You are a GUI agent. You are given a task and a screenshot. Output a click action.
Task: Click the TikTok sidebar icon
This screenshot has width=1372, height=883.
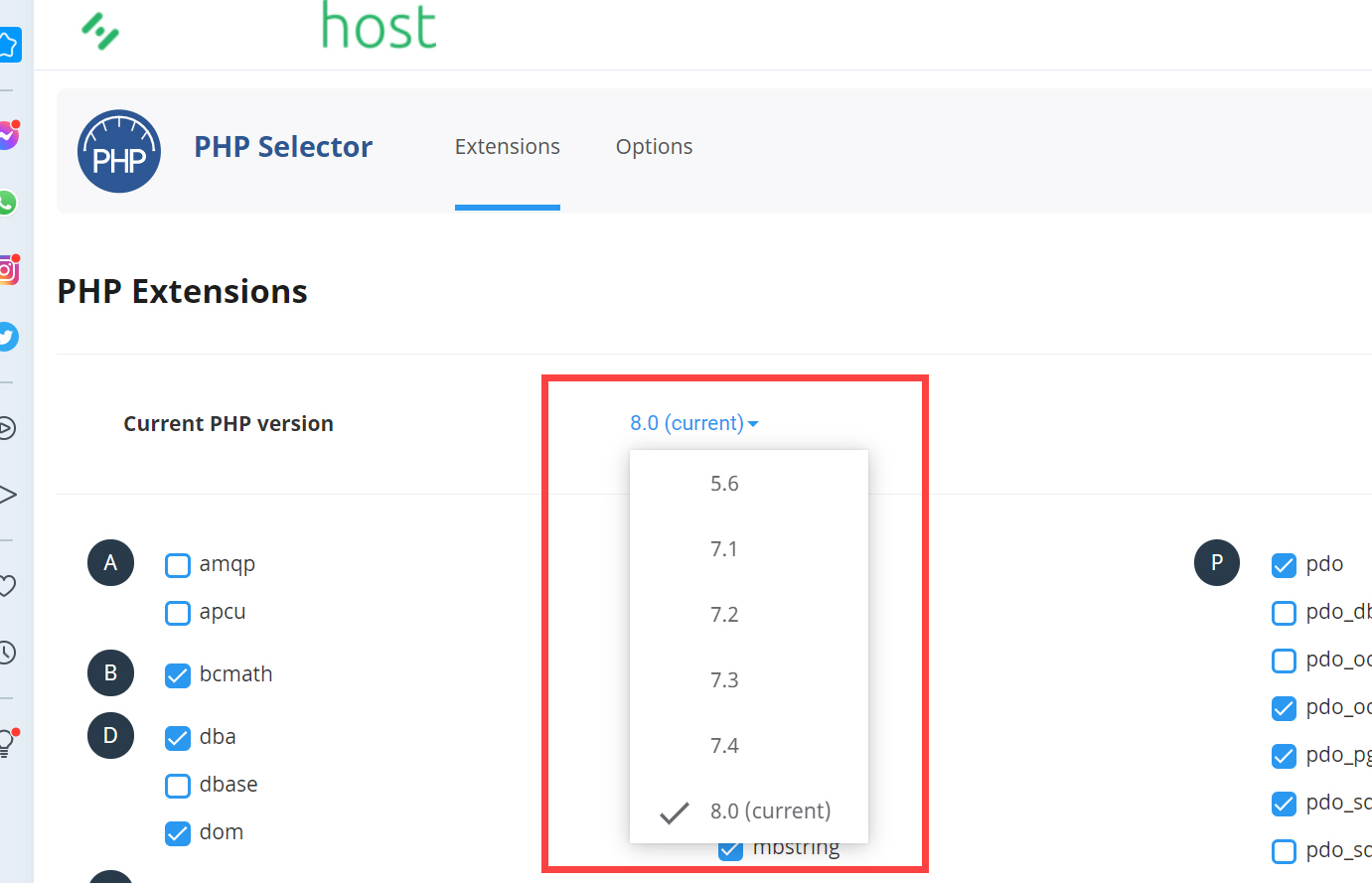pos(8,135)
